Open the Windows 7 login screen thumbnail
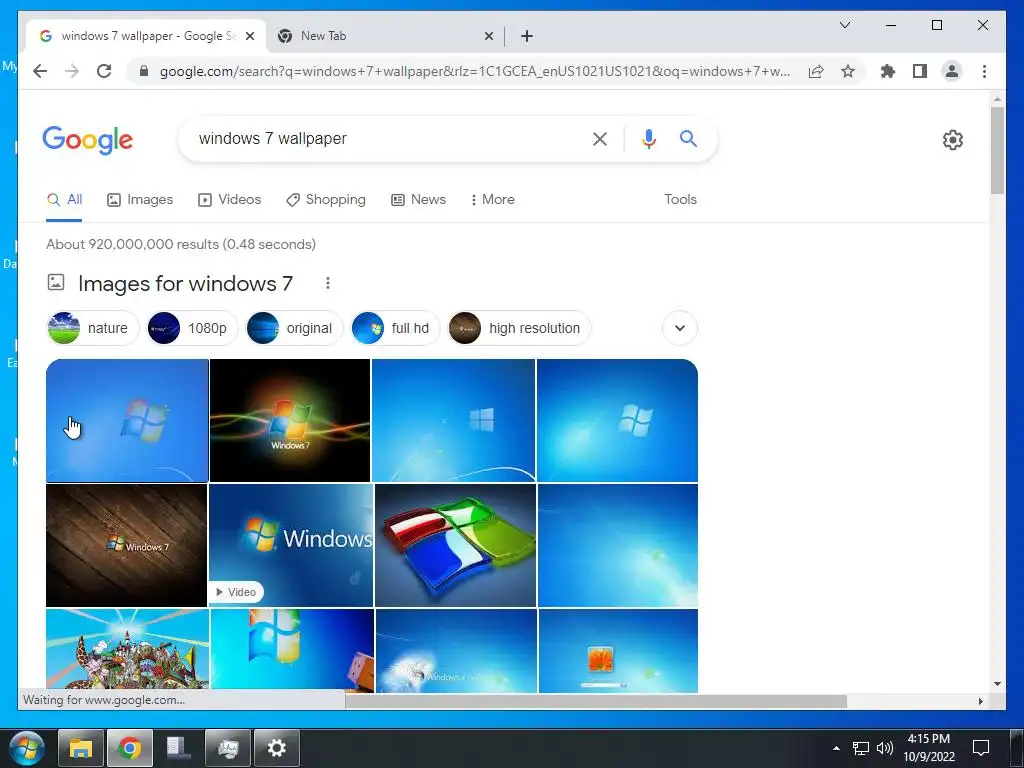This screenshot has height=768, width=1024. tap(618, 650)
